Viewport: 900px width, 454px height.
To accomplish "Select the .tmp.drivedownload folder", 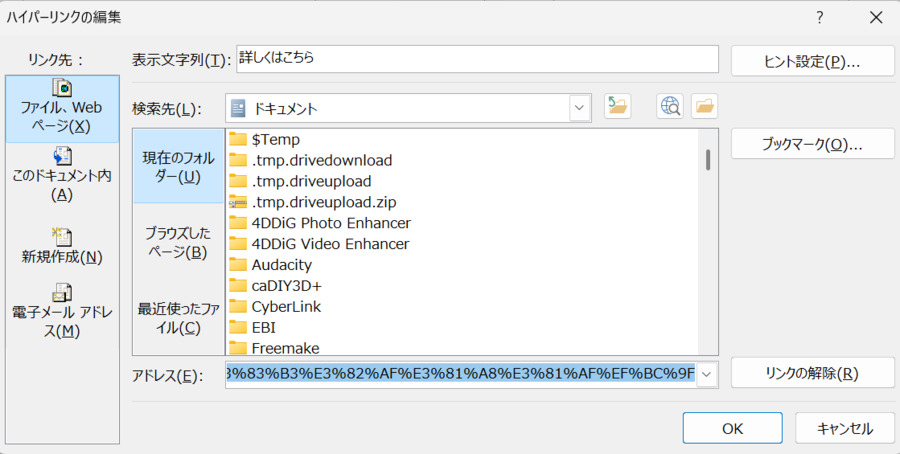I will point(311,160).
